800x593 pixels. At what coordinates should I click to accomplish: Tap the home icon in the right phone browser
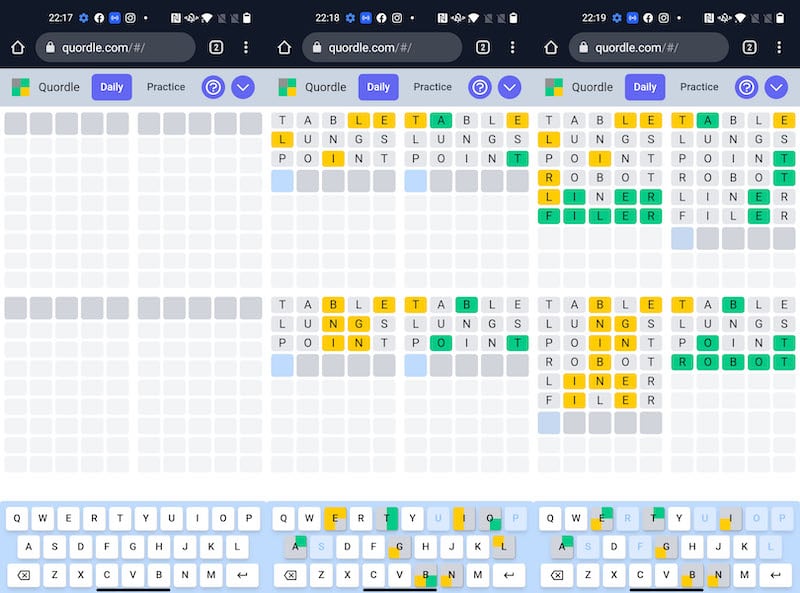pos(551,47)
